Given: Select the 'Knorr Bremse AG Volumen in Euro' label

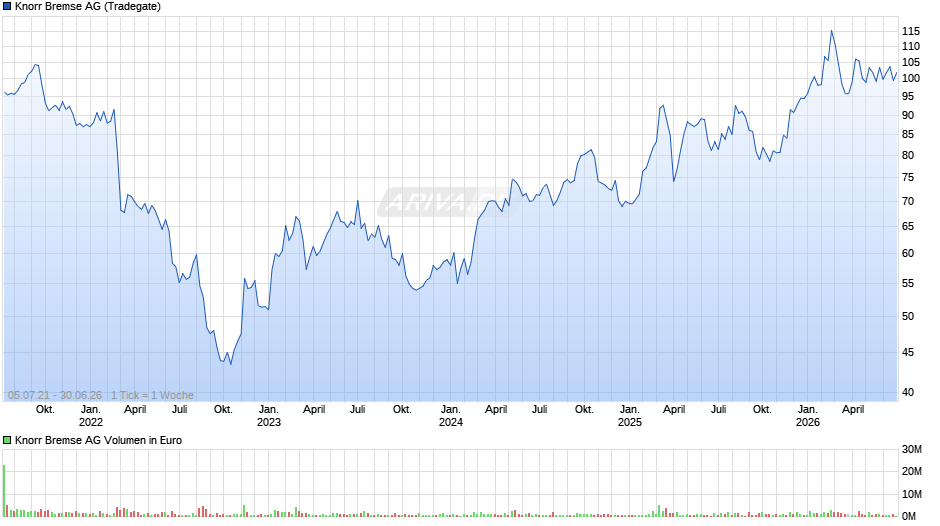Looking at the screenshot, I should pos(98,440).
